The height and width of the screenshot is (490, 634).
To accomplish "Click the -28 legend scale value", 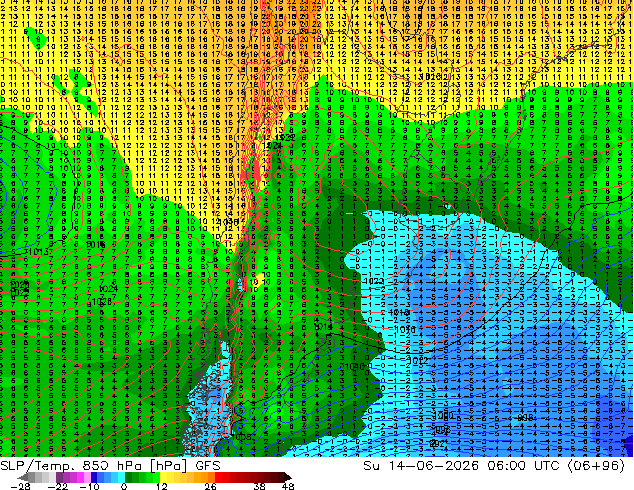I will tap(19, 486).
